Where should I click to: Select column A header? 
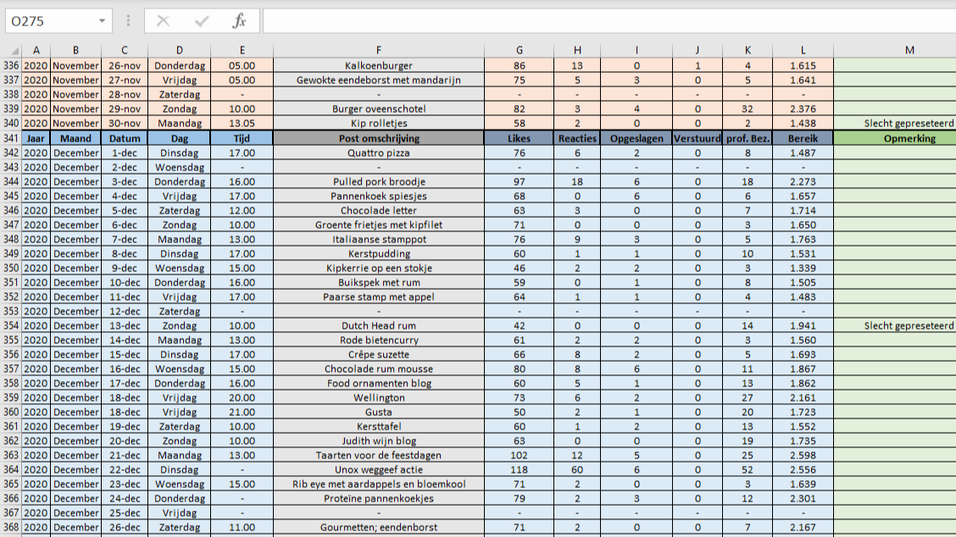pyautogui.click(x=36, y=51)
